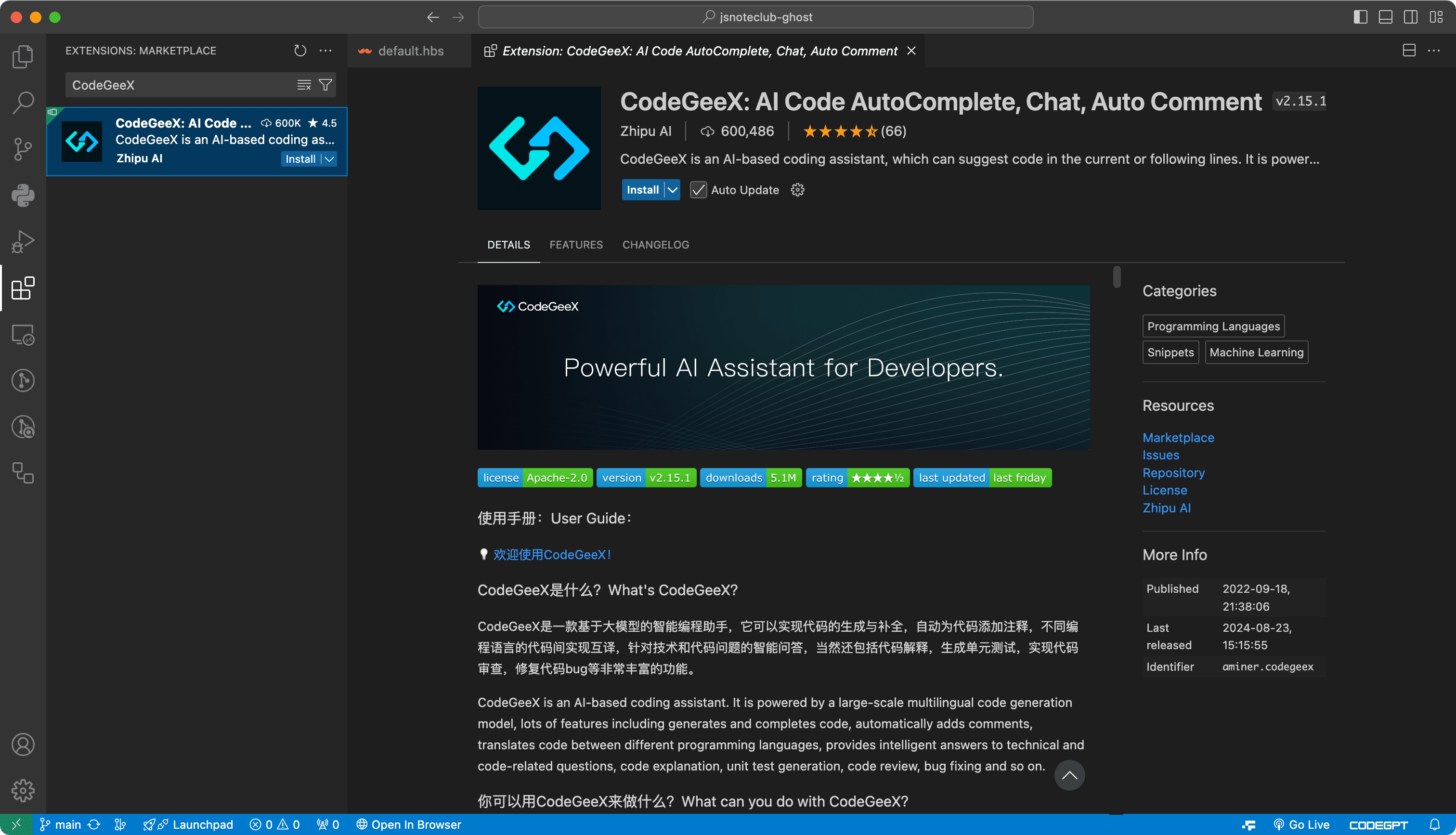Synchronize changes in the status bar
1456x835 pixels.
[94, 825]
